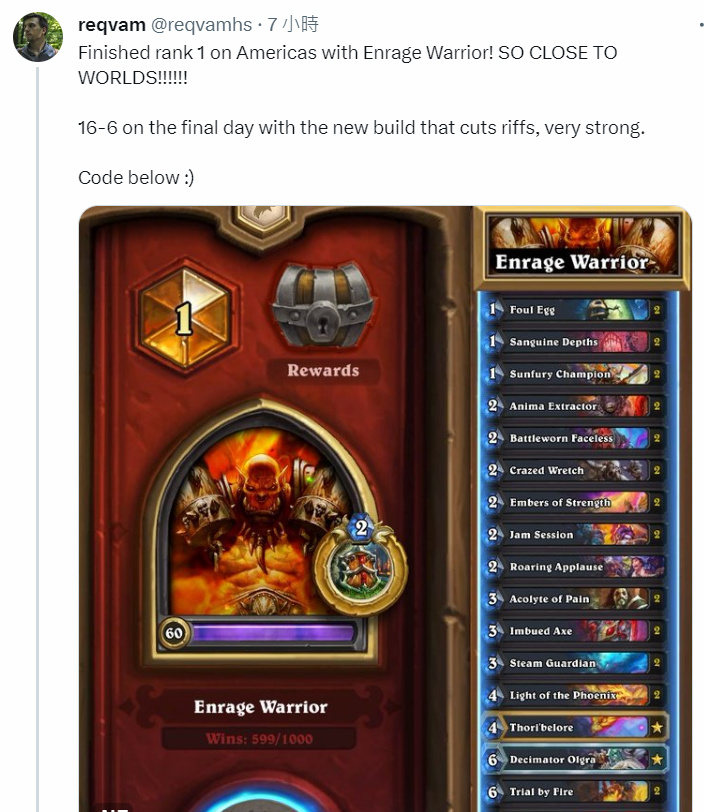
Task: Click the star icon beside Decimator Olgra
Action: point(656,760)
